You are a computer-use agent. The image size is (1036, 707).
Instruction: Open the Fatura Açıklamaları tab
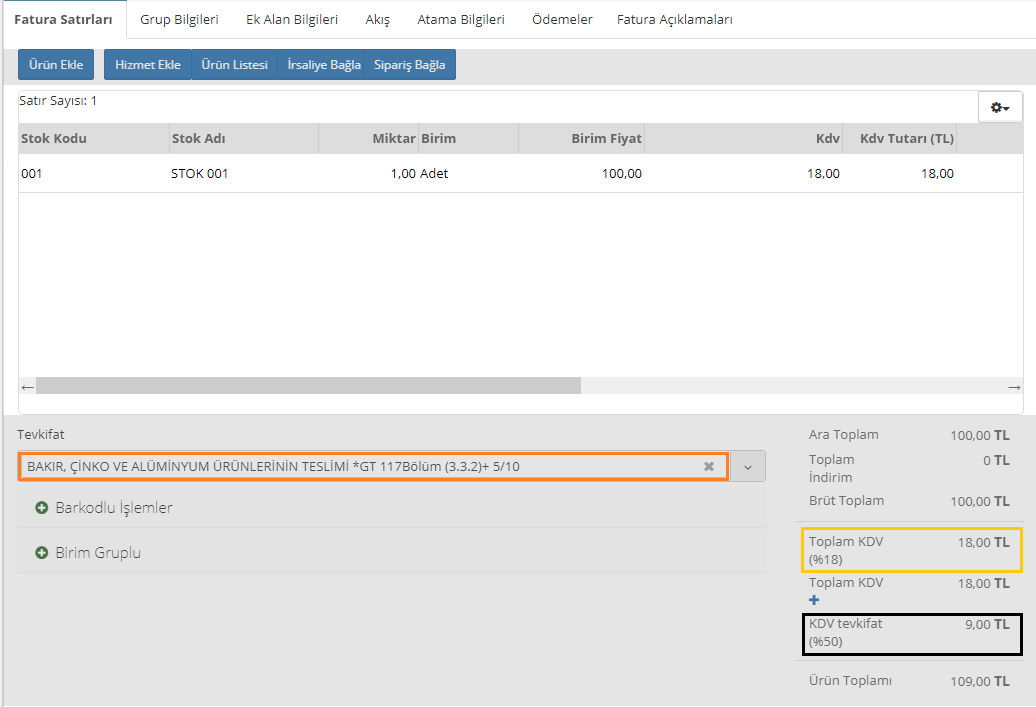[x=675, y=19]
